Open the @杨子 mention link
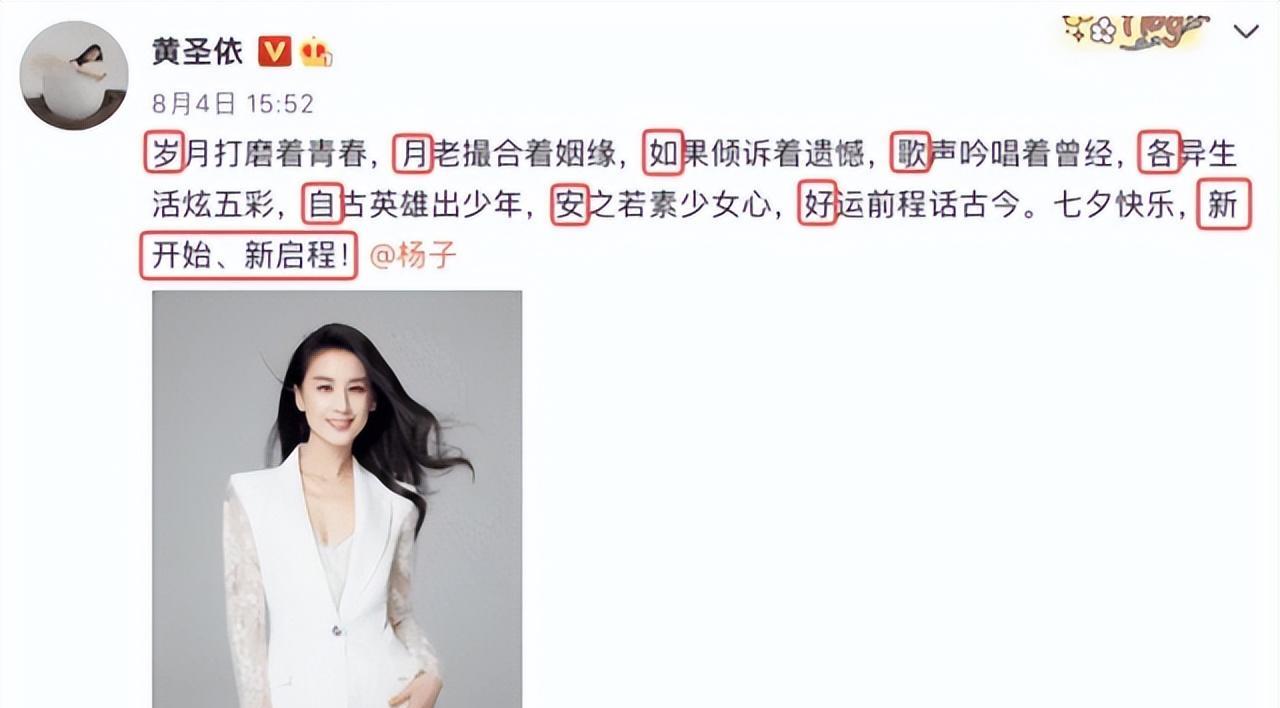 point(413,256)
